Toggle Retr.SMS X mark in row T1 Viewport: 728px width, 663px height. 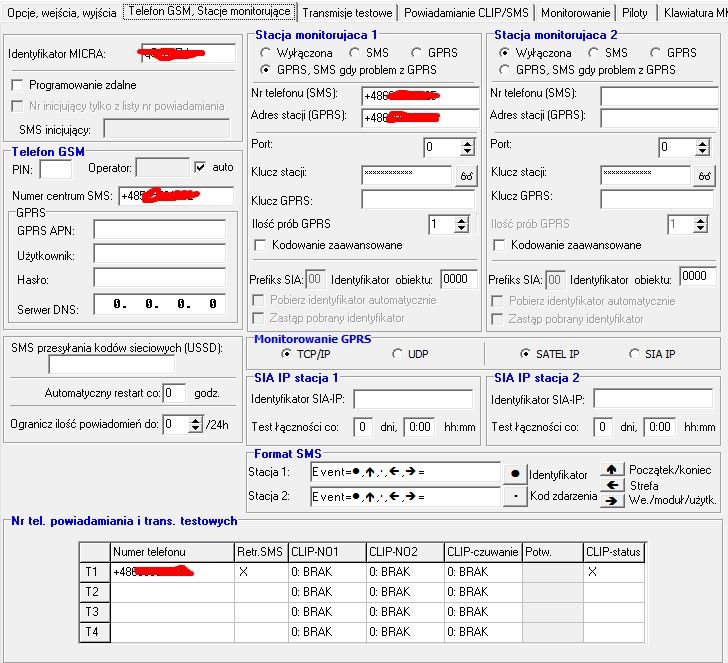tap(261, 572)
